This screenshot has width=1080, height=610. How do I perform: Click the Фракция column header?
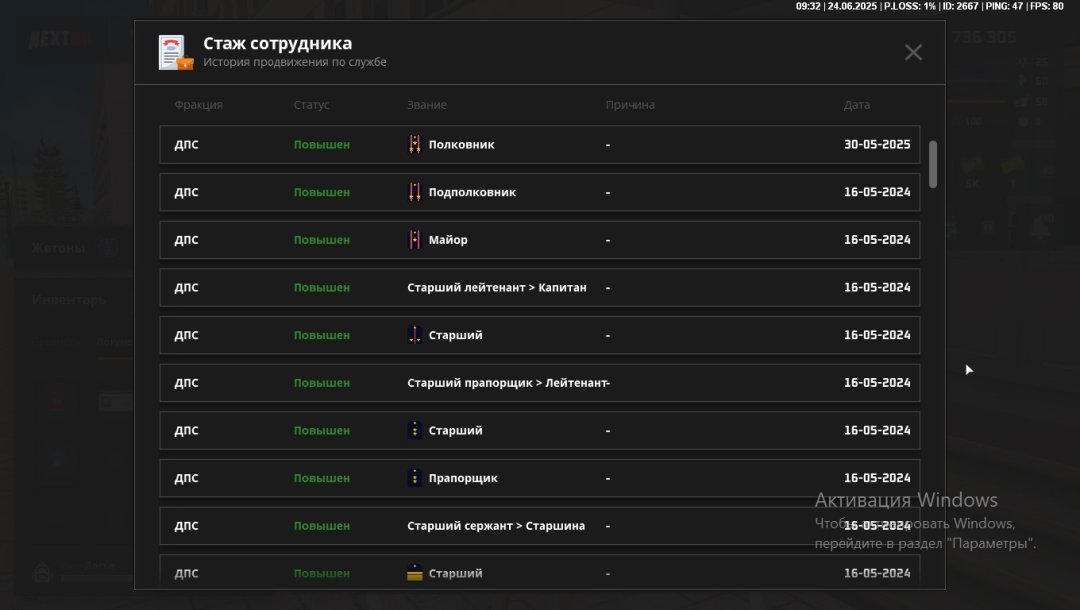(x=198, y=105)
